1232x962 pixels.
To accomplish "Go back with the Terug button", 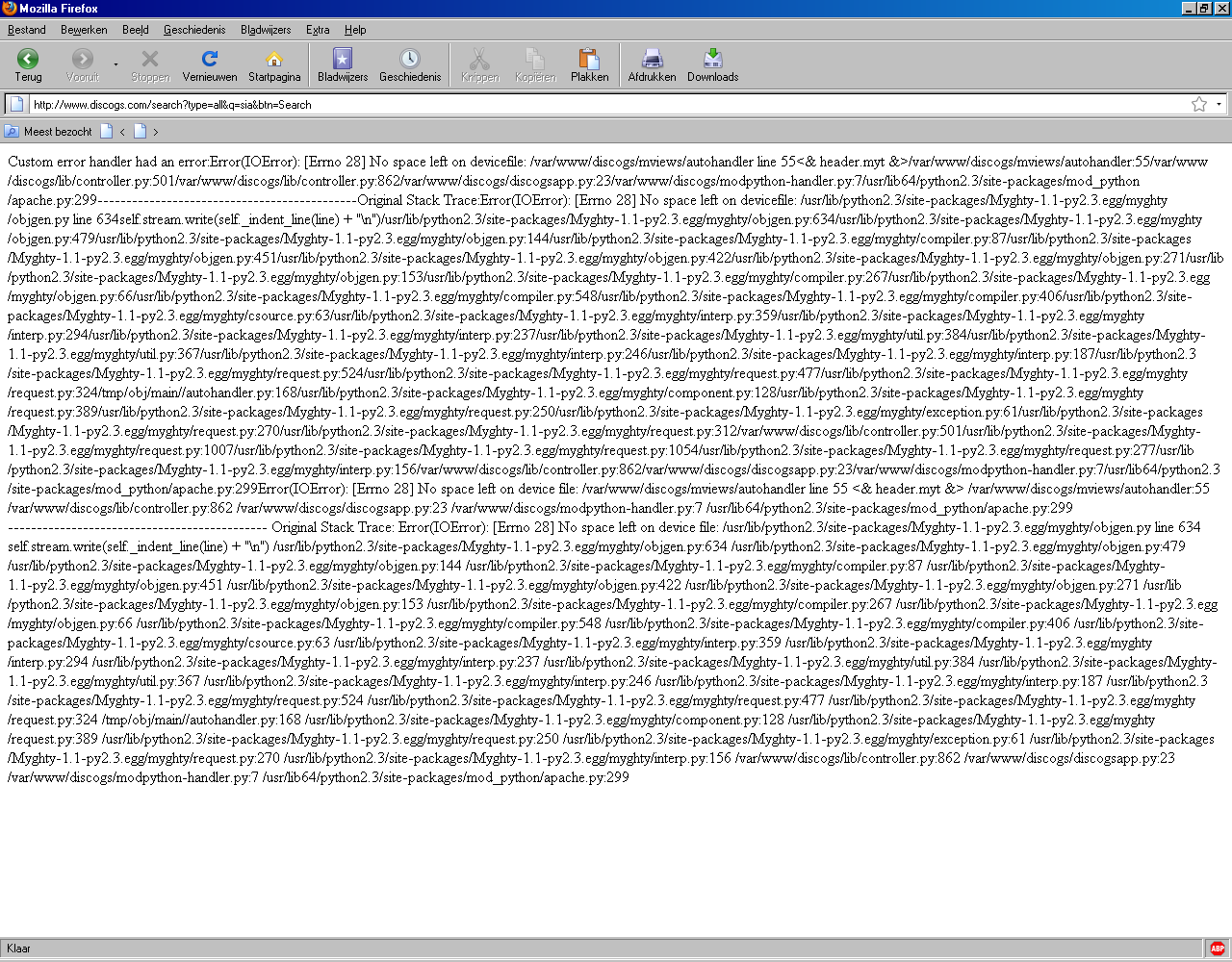I will click(x=28, y=65).
